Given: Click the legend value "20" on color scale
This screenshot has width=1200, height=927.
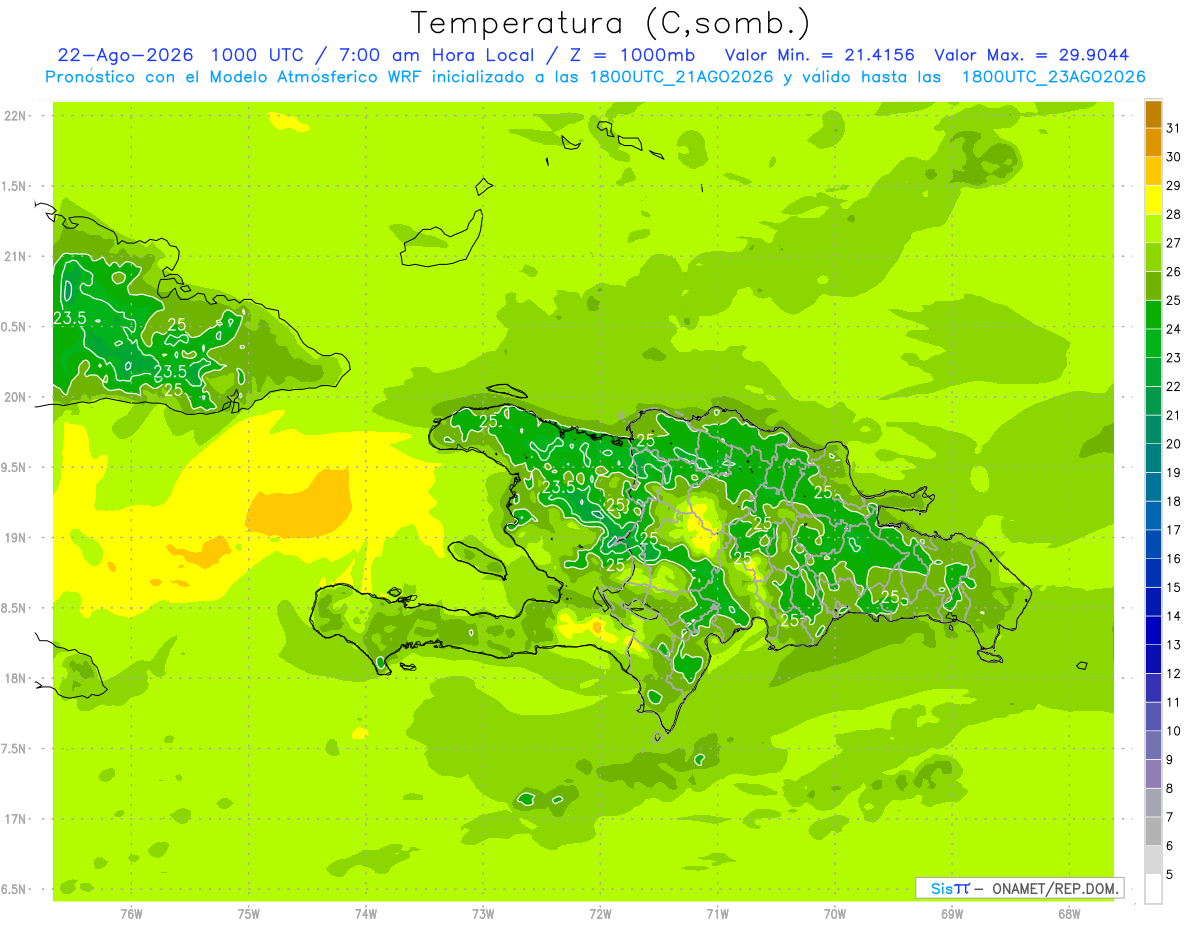Looking at the screenshot, I should coord(1174,444).
